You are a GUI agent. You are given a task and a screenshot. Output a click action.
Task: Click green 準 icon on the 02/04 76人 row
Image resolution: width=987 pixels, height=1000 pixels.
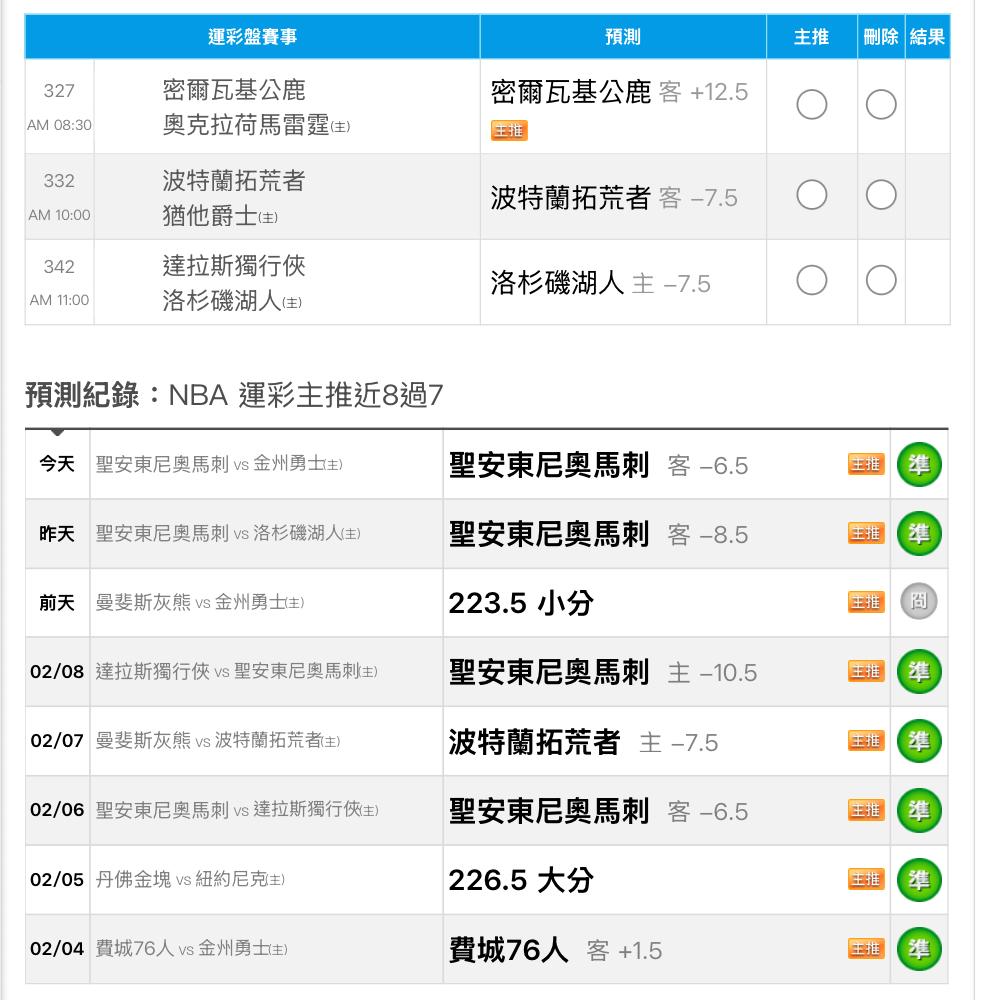[x=918, y=949]
